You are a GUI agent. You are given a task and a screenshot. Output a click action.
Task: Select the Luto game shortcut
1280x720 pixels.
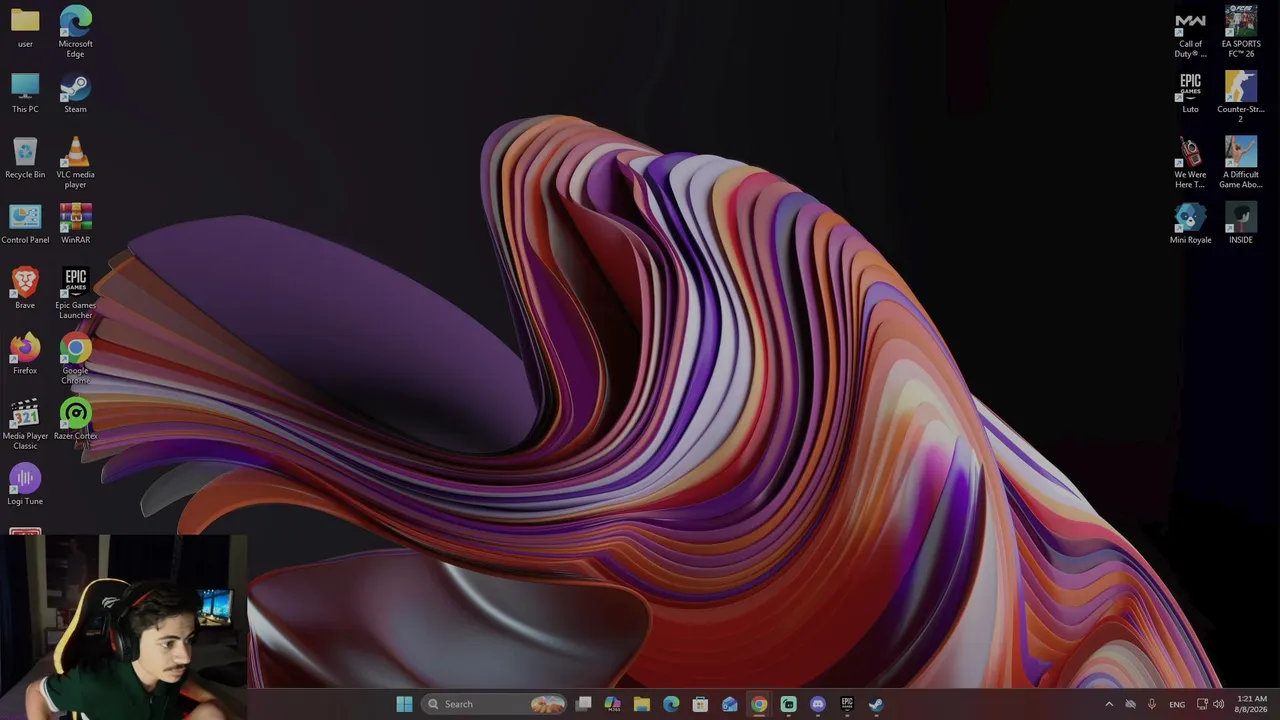(x=1190, y=94)
